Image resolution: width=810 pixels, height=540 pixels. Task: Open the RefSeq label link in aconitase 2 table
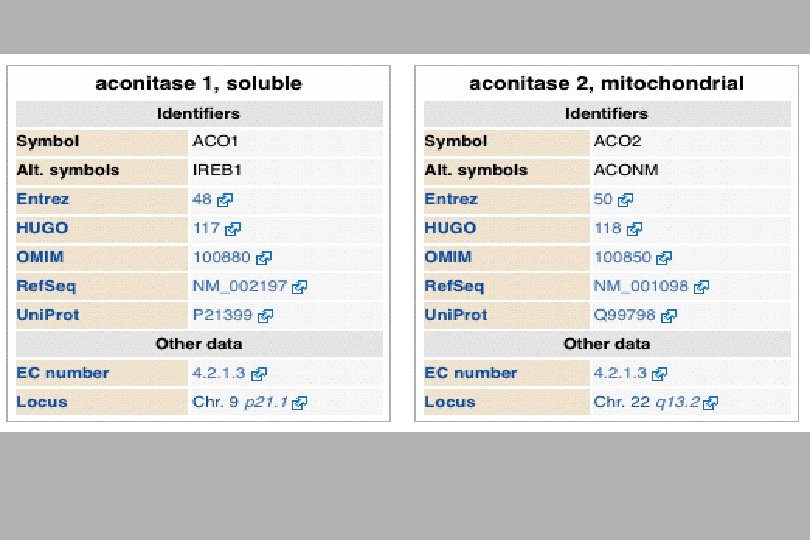pos(454,286)
